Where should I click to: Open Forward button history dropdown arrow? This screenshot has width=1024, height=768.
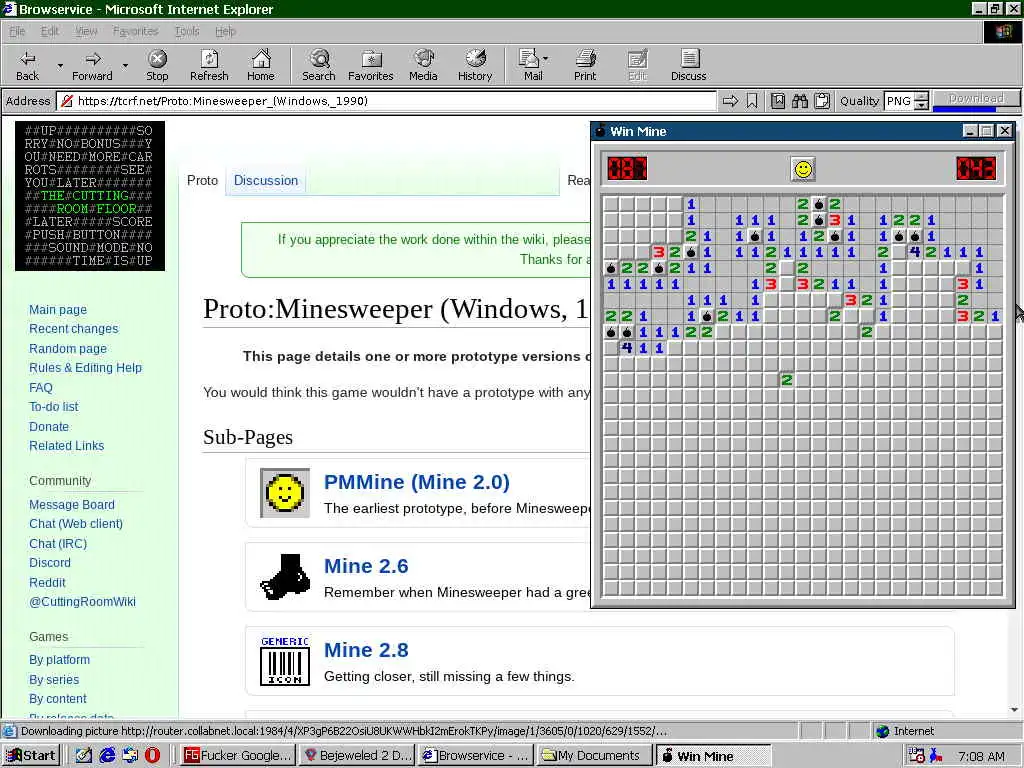125,65
